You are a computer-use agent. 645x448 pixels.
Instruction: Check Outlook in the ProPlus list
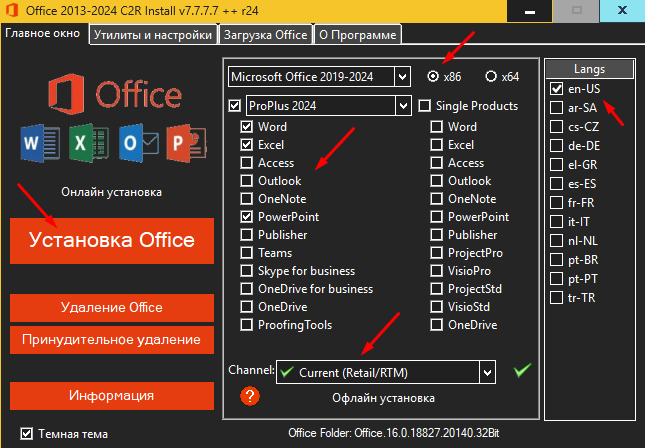pyautogui.click(x=246, y=181)
